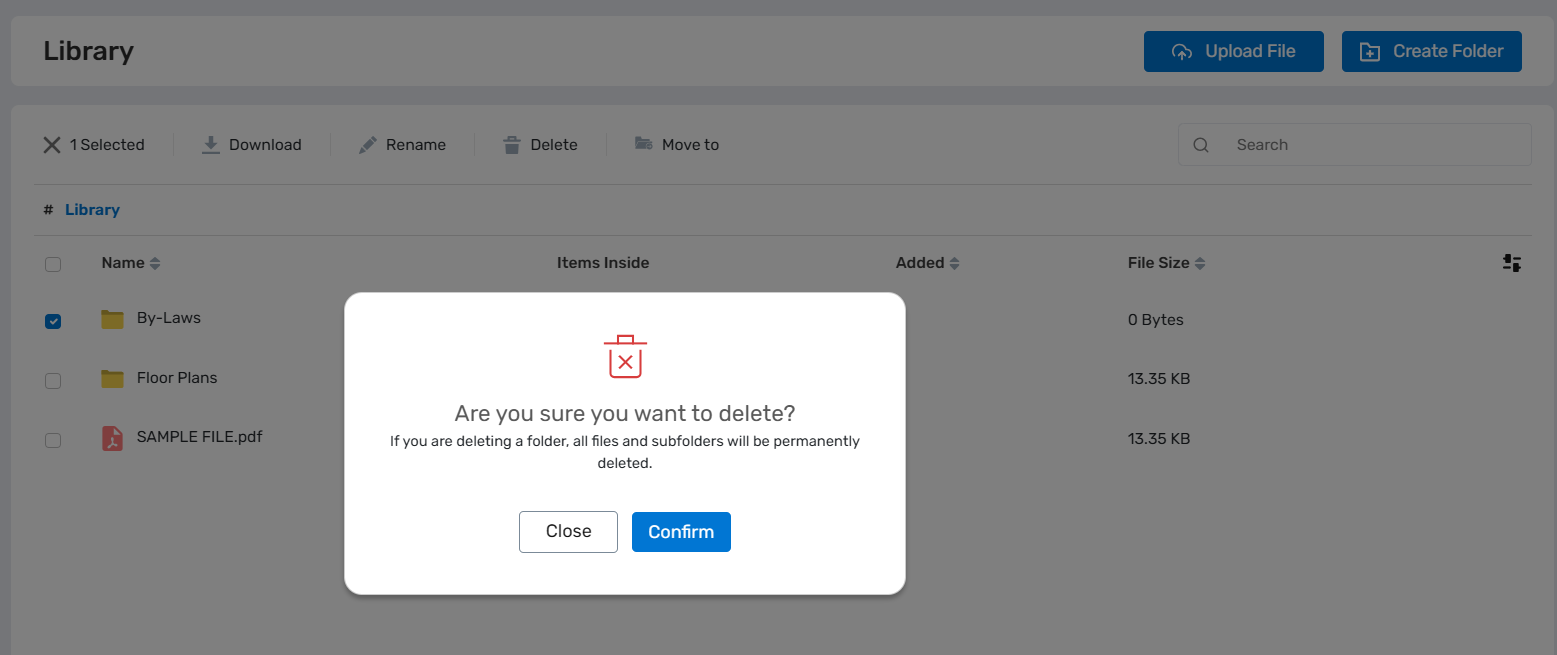This screenshot has width=1557, height=655.
Task: Click the search magnifier icon
Action: (x=1201, y=145)
